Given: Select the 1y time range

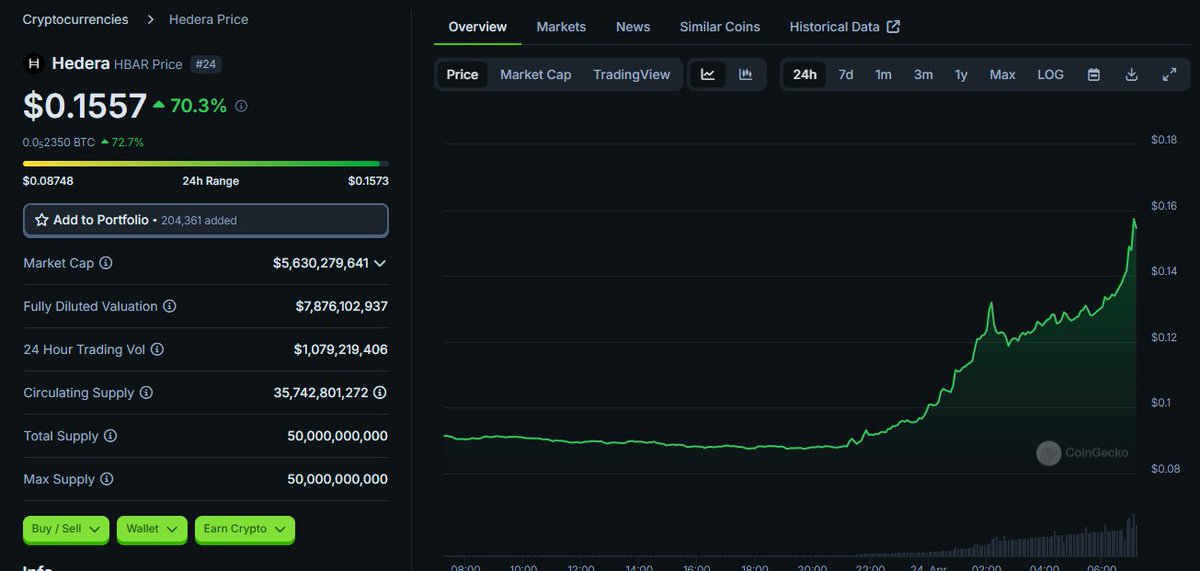Looking at the screenshot, I should point(961,75).
